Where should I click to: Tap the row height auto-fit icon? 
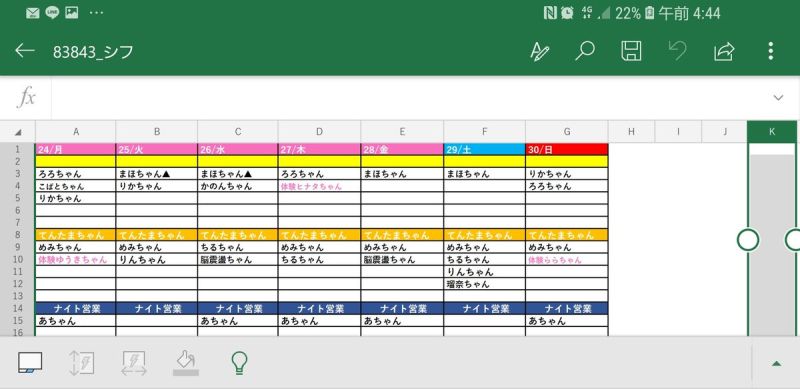point(82,363)
